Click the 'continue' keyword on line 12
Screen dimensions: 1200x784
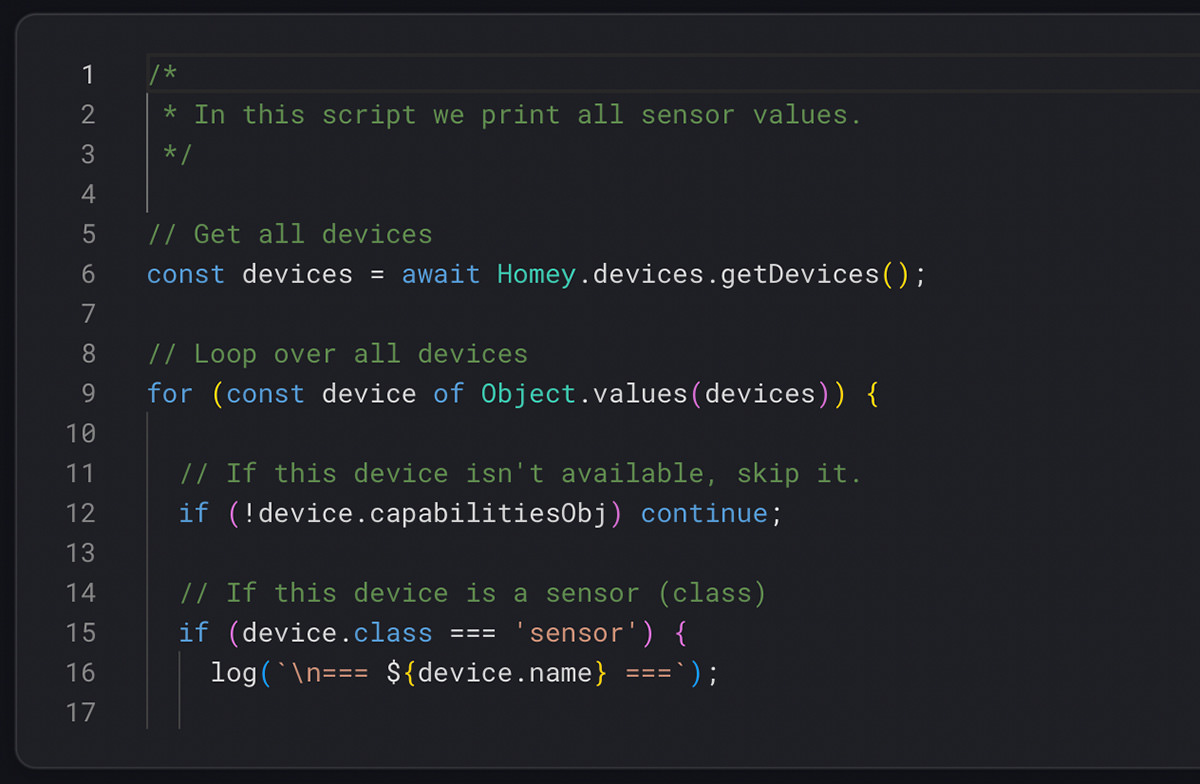[x=704, y=513]
